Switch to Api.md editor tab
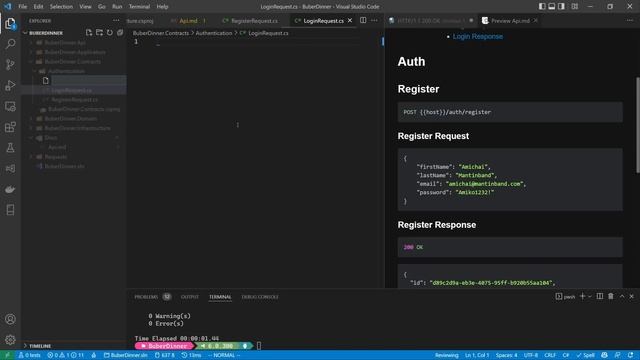The height and width of the screenshot is (360, 640). [189, 21]
